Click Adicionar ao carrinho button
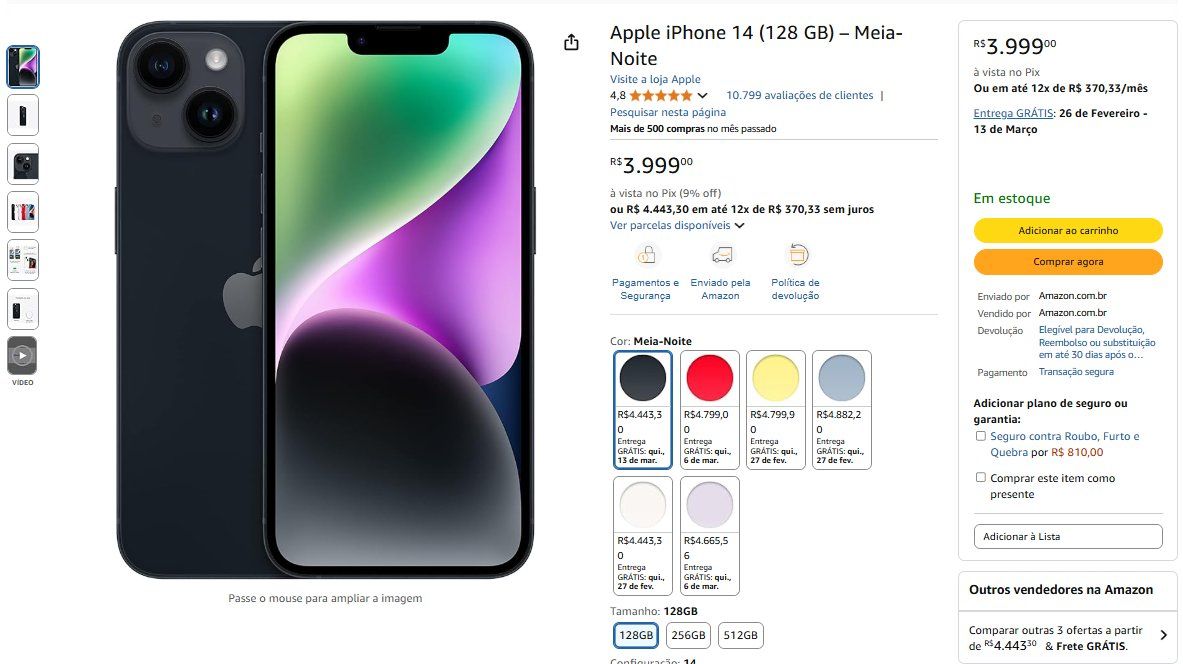The height and width of the screenshot is (664, 1183). point(1068,231)
